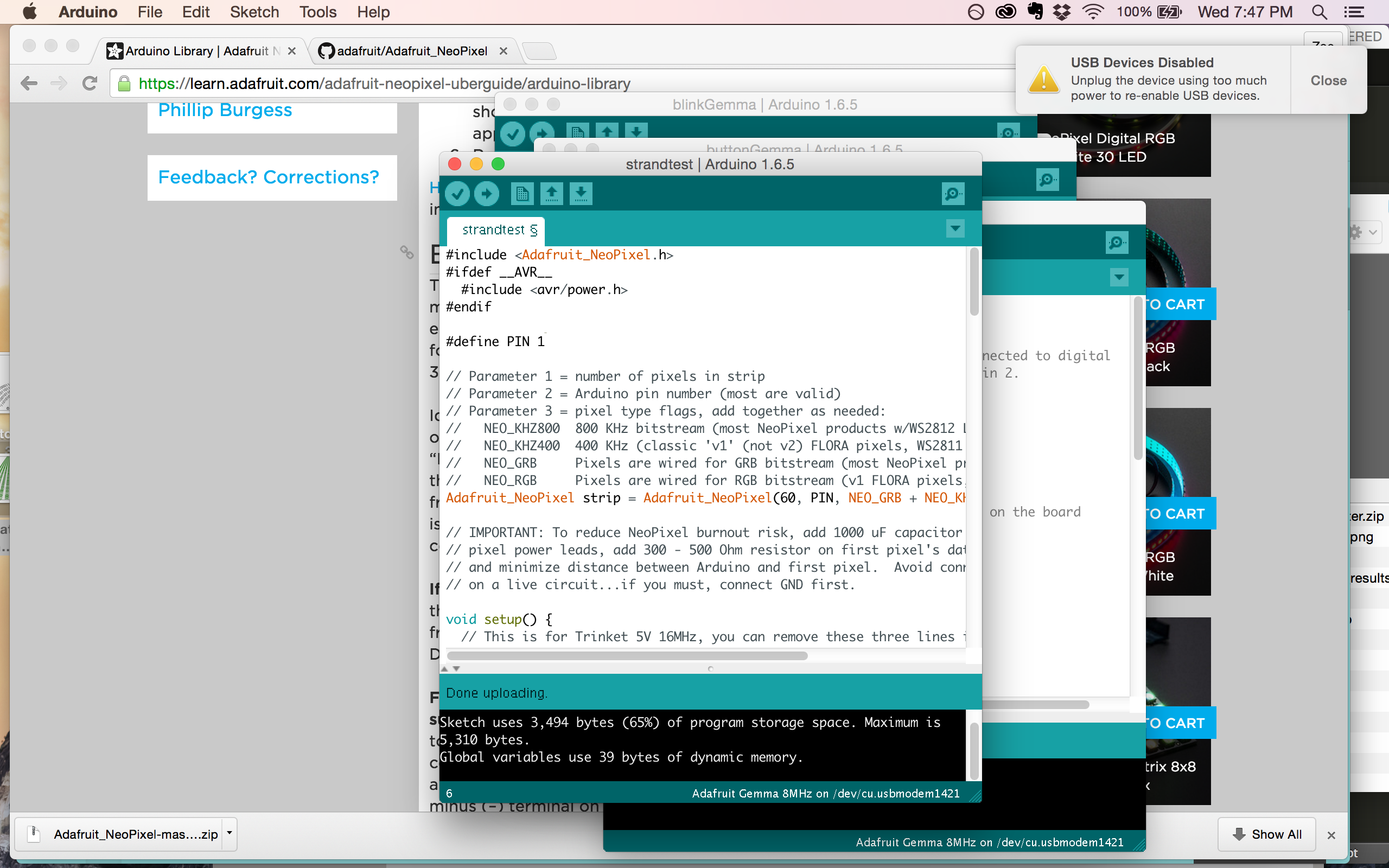Click the void setup() line

pyautogui.click(x=499, y=620)
